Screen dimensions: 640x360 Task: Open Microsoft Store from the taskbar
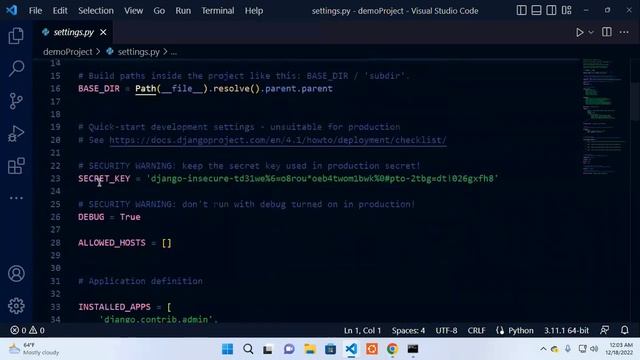pyautogui.click(x=330, y=349)
